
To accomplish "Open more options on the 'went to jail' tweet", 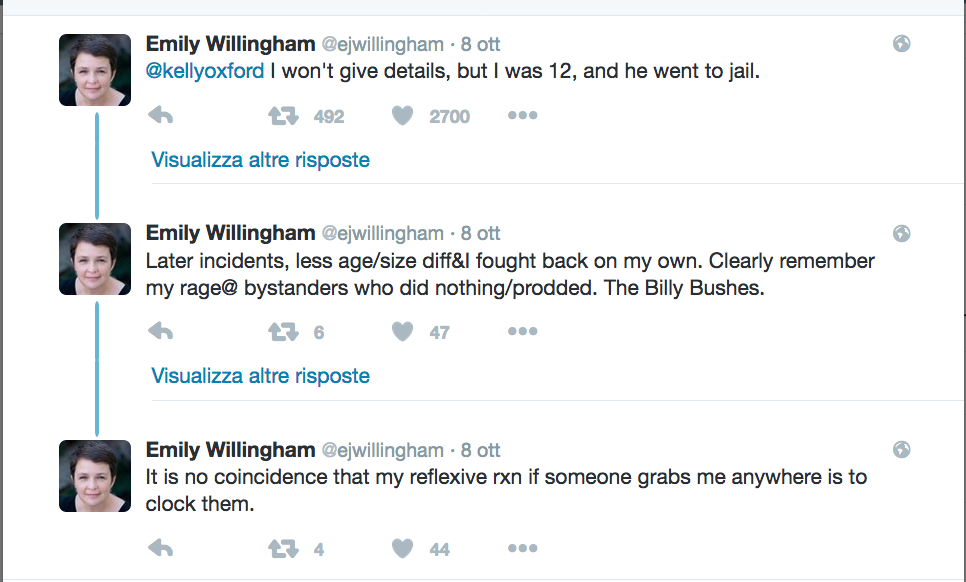I will click(522, 116).
